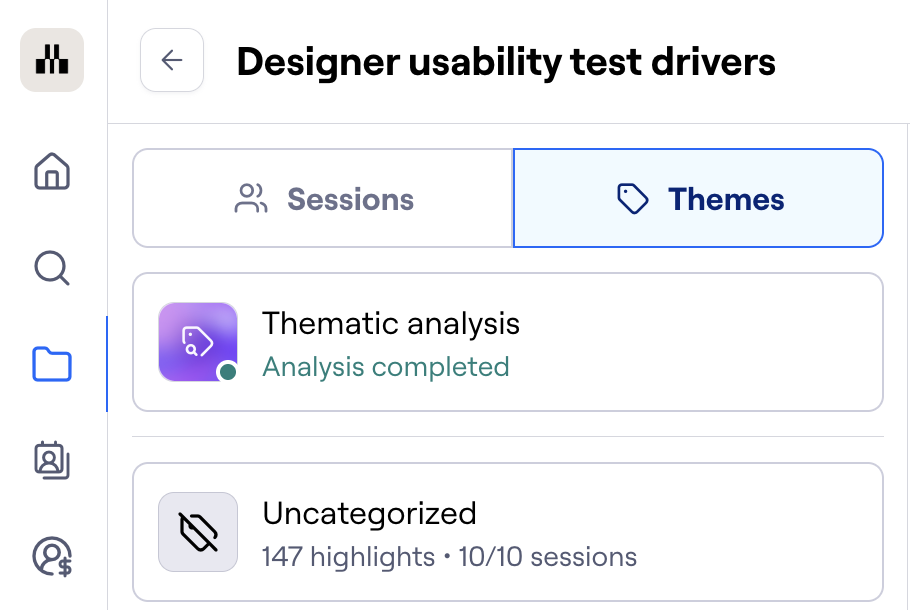
Task: Click the "Designer usability test drivers" page title
Action: point(506,62)
